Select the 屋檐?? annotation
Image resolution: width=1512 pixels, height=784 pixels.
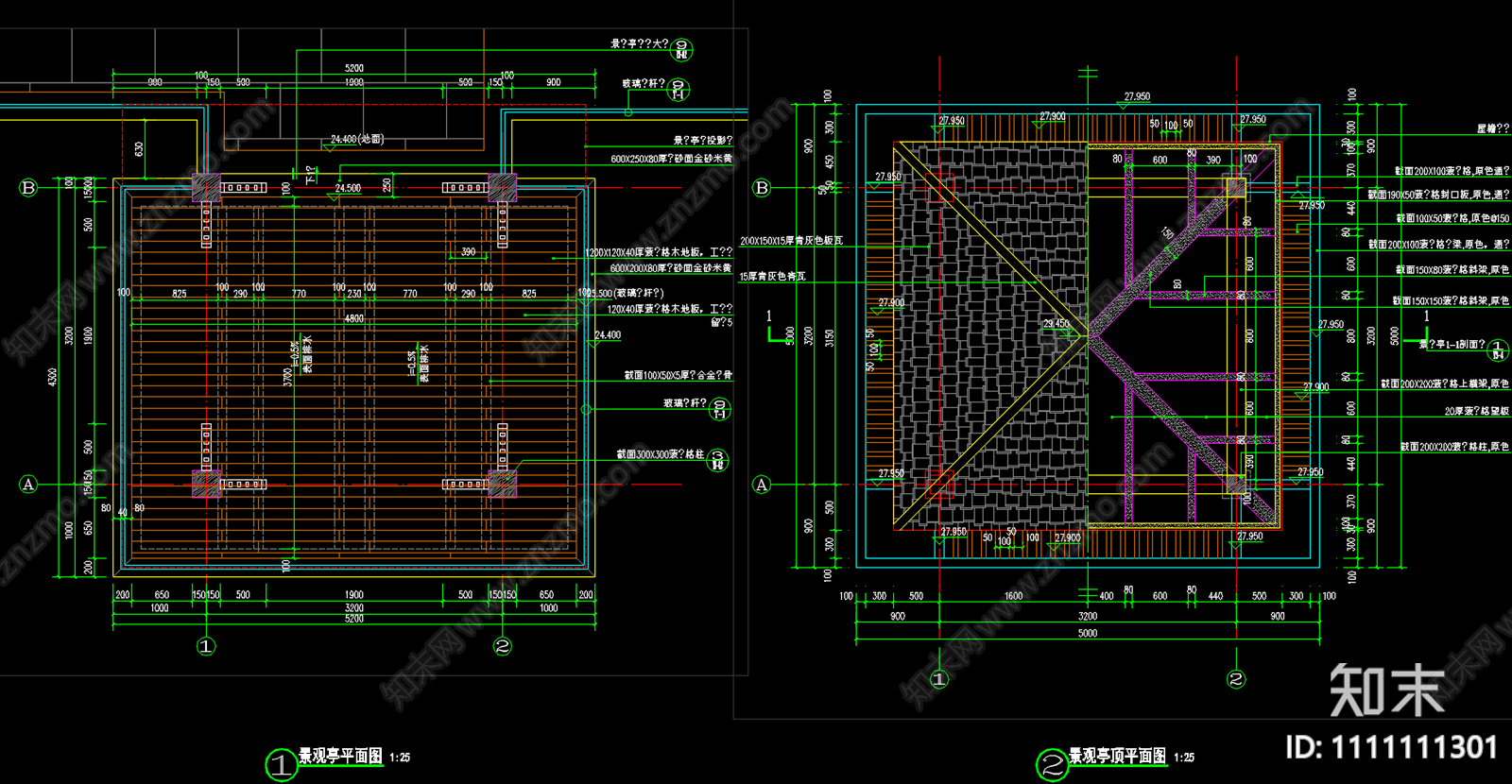1493,128
